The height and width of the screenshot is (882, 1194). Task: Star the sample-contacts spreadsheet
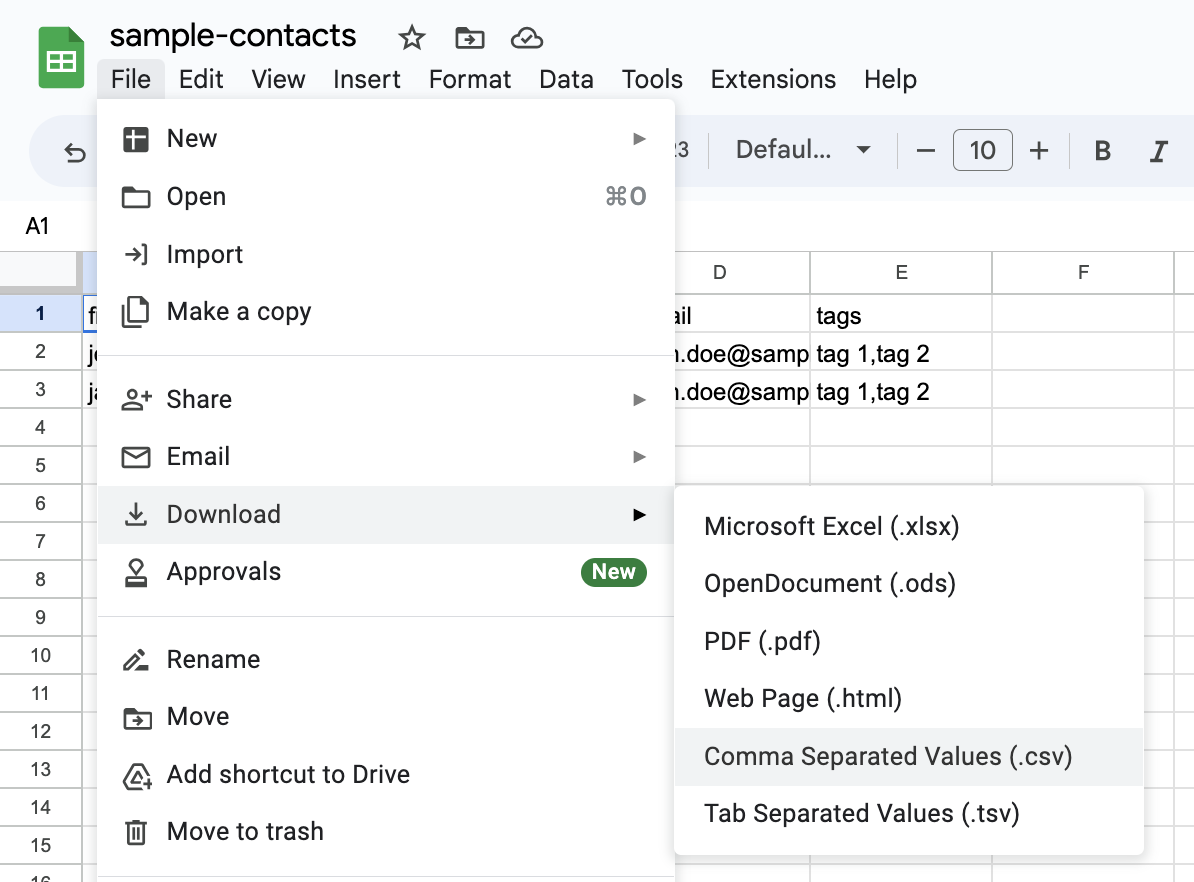coord(411,37)
